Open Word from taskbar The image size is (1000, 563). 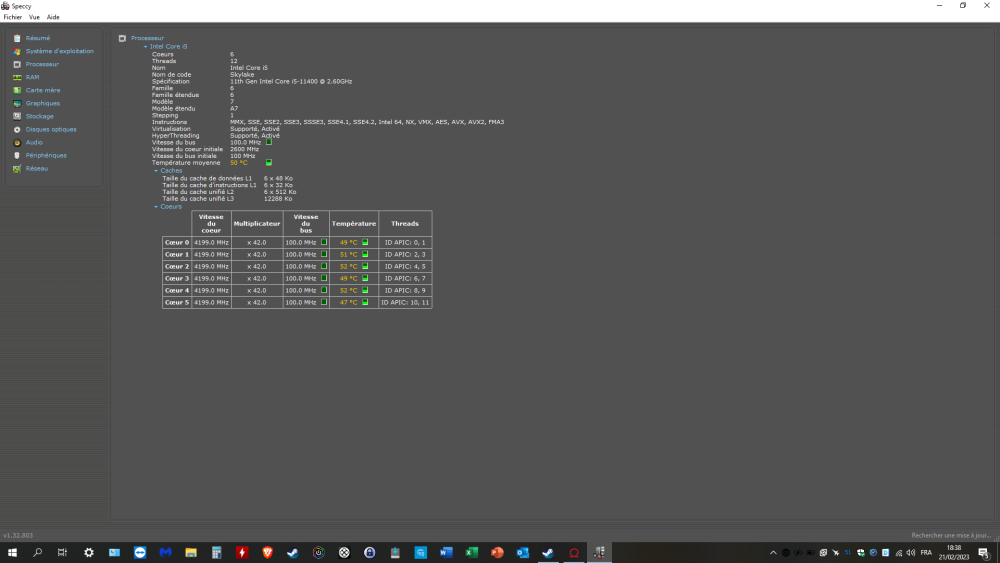point(446,553)
